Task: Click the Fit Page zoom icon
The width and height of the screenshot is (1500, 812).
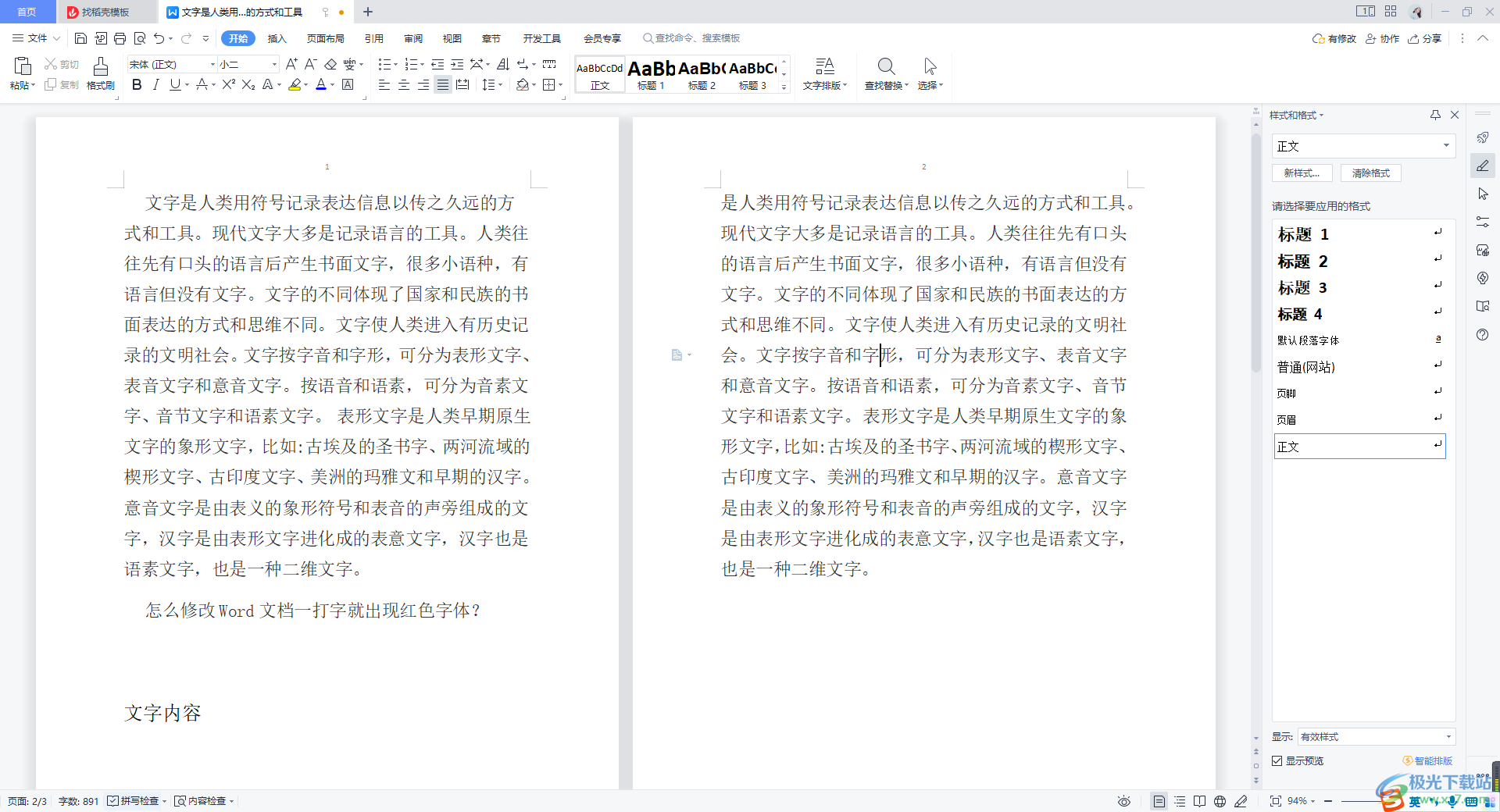Action: pyautogui.click(x=1276, y=801)
